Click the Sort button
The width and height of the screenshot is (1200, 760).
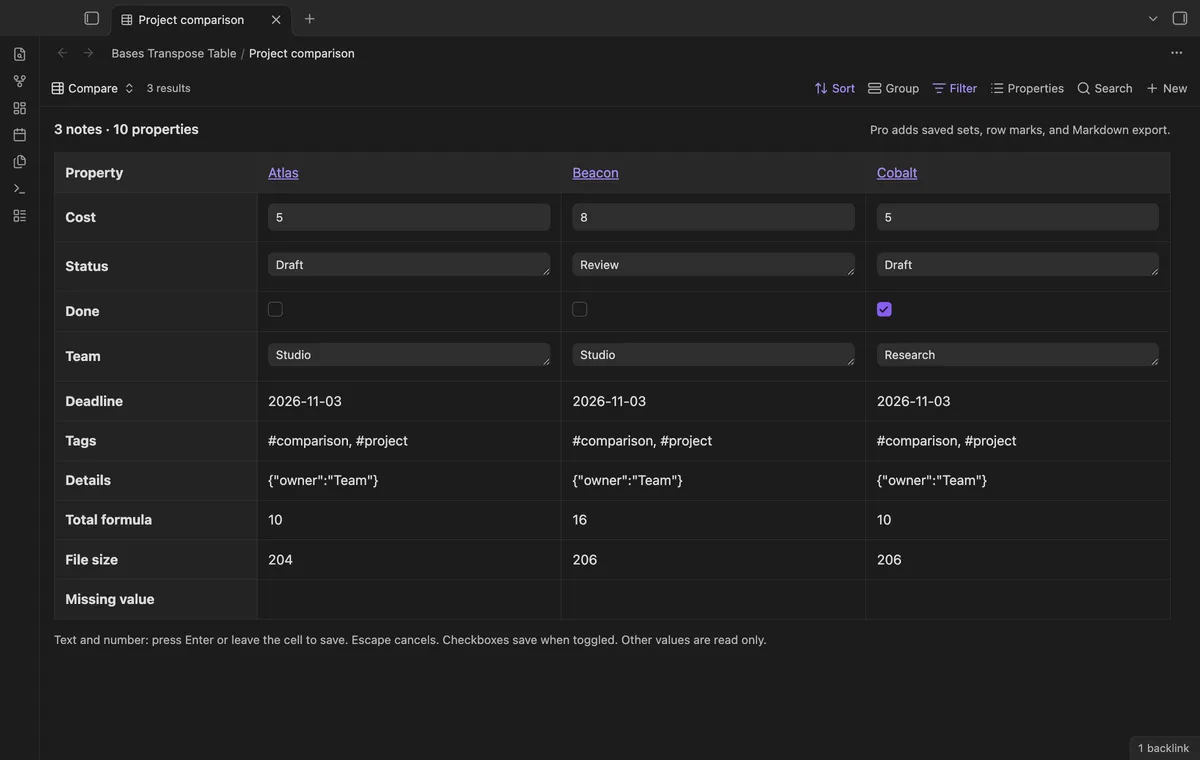click(835, 88)
